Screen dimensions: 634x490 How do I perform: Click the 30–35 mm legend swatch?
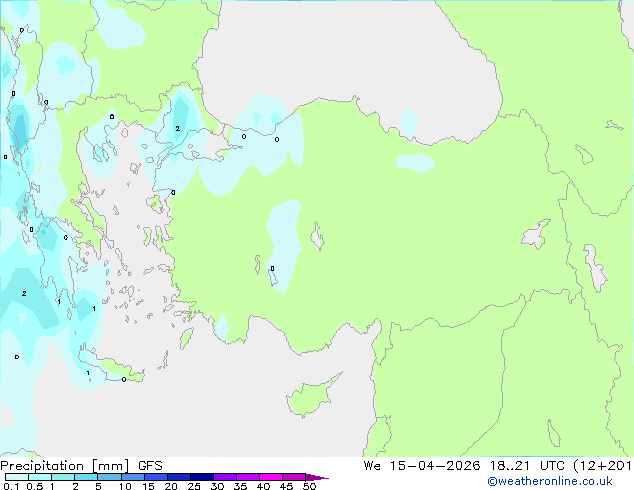[x=225, y=477]
